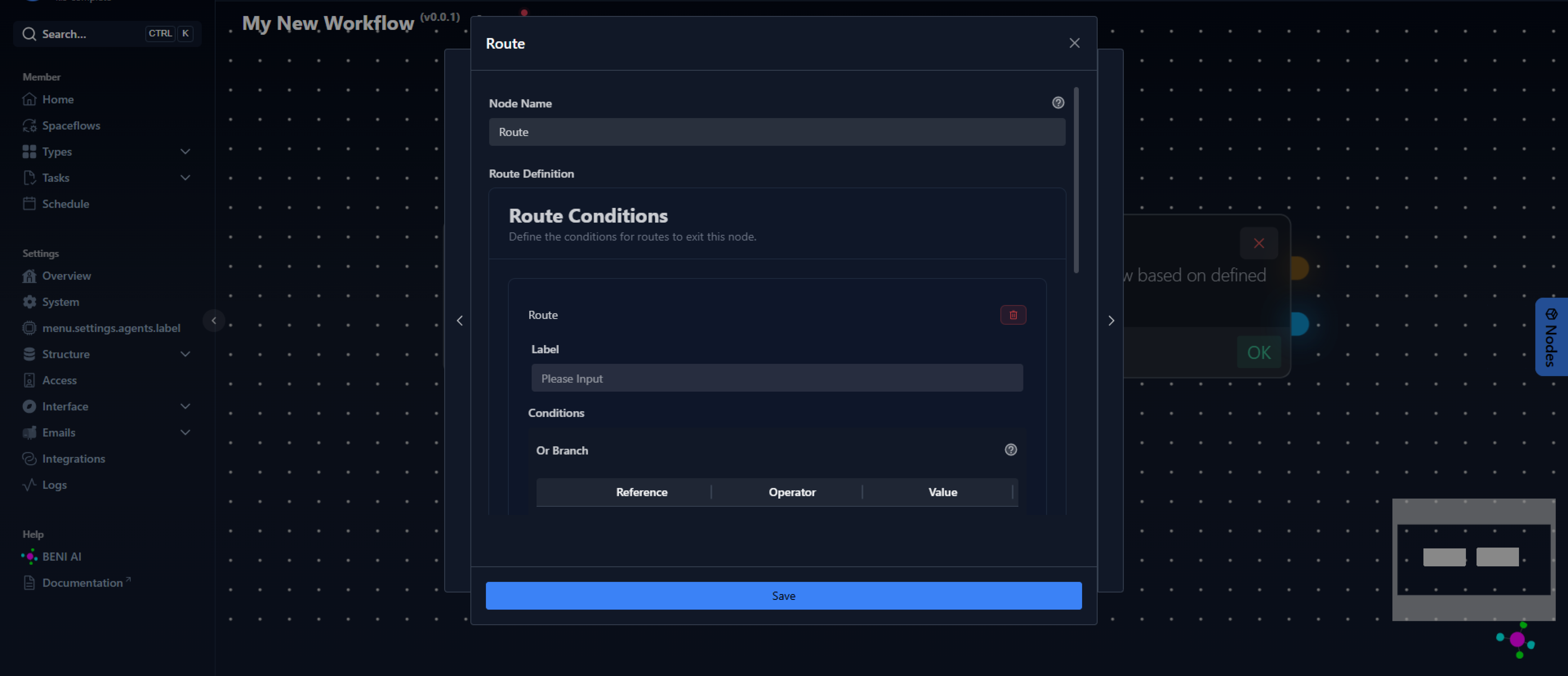1568x676 pixels.
Task: Click the Access badge icon
Action: (29, 380)
